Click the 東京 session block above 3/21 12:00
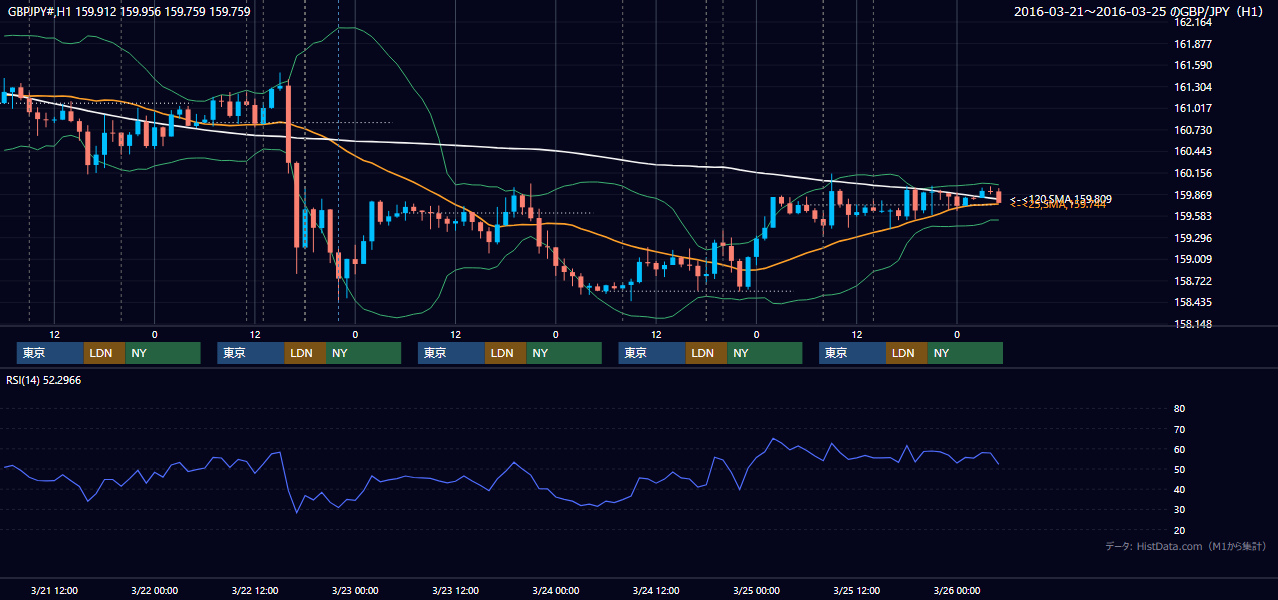 pyautogui.click(x=50, y=353)
